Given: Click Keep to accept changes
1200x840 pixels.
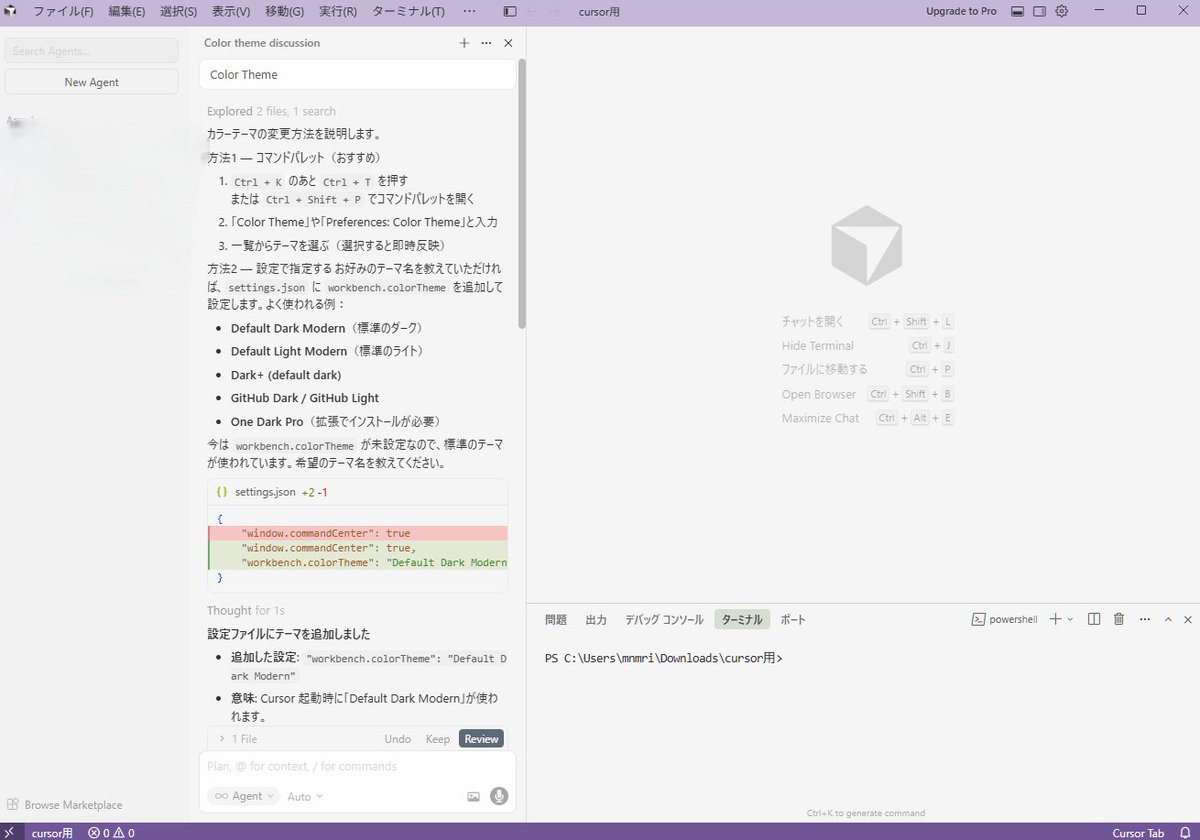Looking at the screenshot, I should point(438,739).
